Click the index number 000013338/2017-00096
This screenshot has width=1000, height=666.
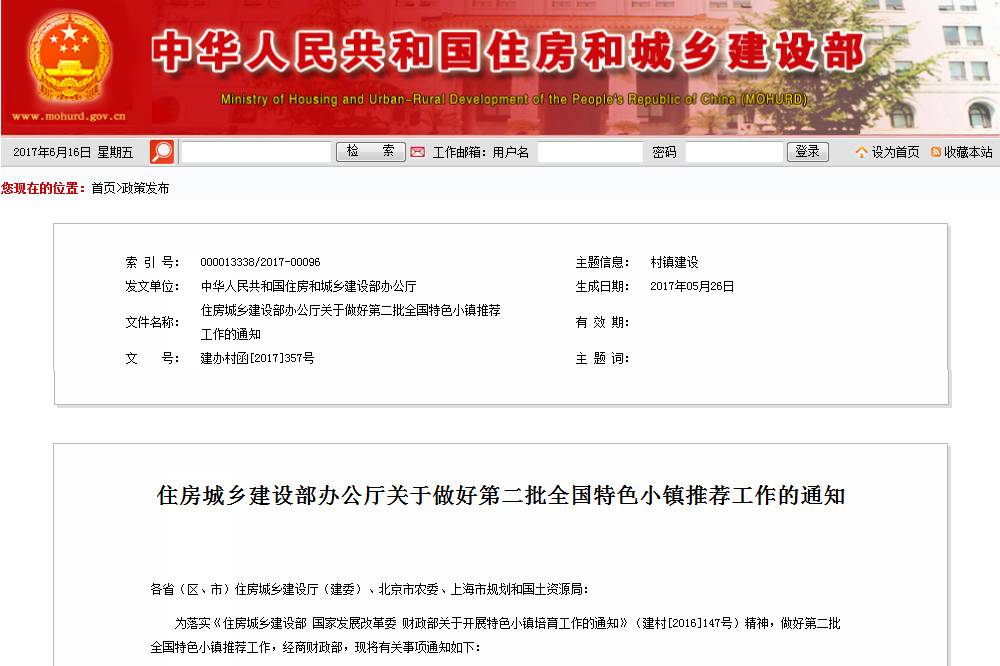pyautogui.click(x=260, y=262)
